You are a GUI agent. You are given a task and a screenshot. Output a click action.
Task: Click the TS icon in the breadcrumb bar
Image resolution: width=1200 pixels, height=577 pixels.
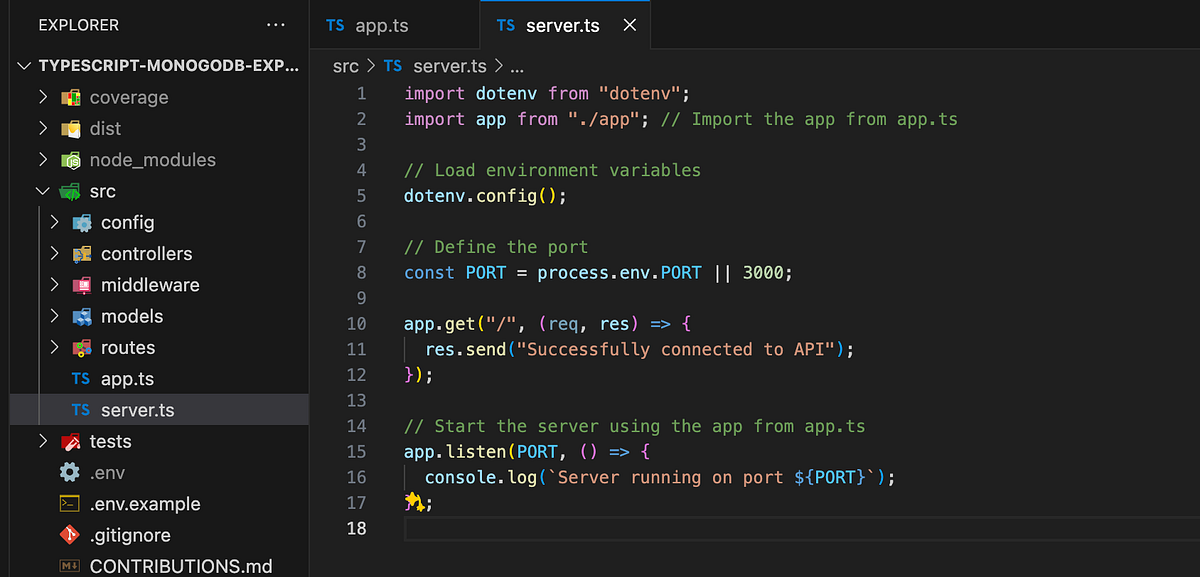[392, 66]
